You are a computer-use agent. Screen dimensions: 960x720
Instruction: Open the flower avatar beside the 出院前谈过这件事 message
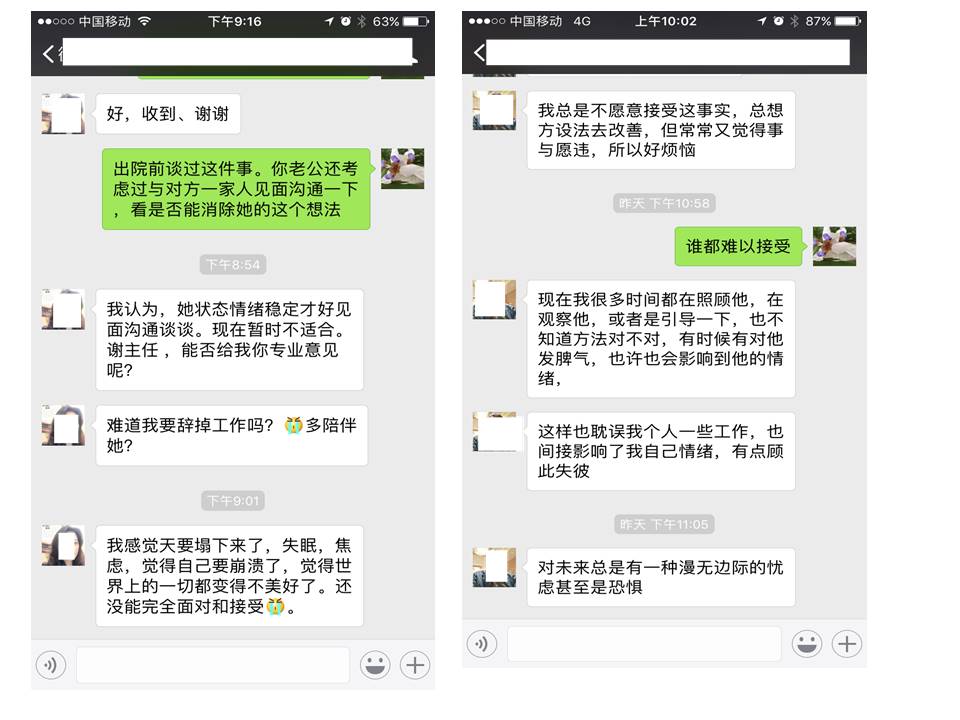pos(402,169)
